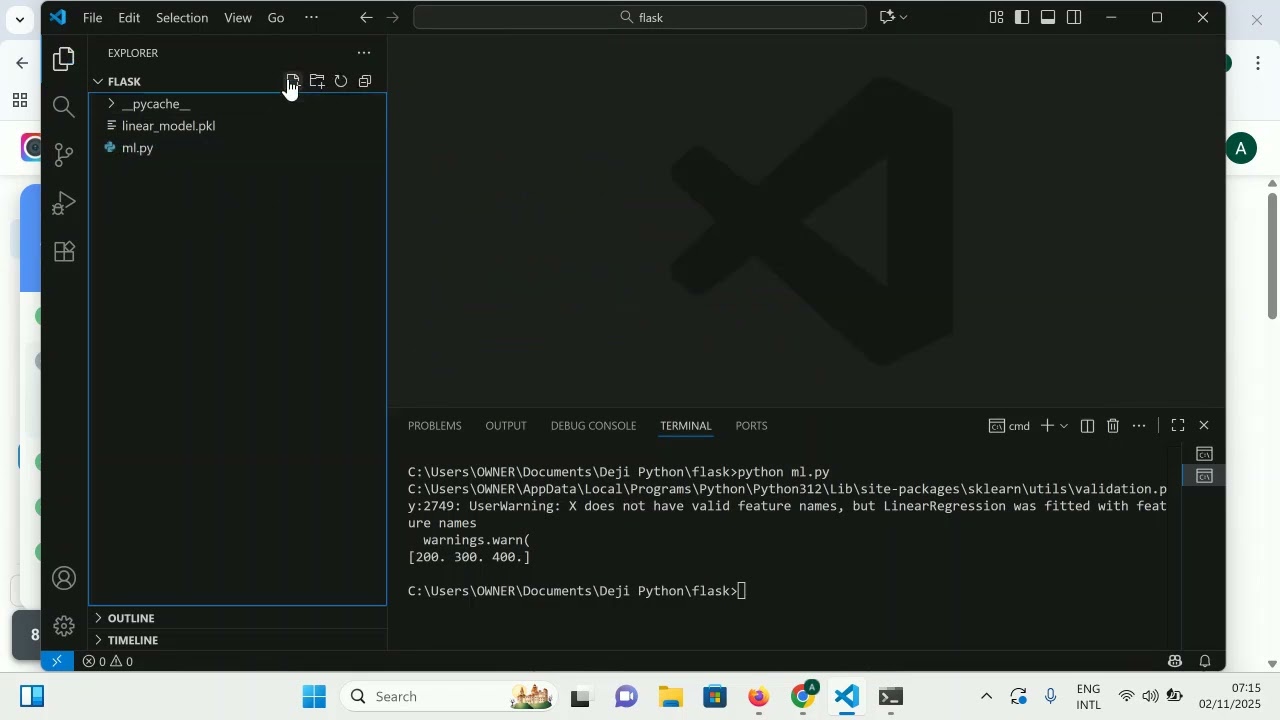
Task: Close the terminal panel
Action: [1204, 426]
